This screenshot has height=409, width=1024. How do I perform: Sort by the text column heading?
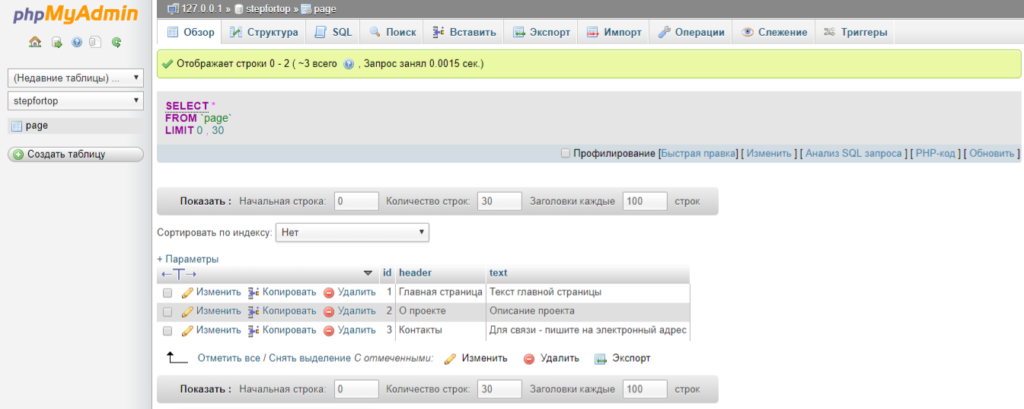click(x=498, y=272)
